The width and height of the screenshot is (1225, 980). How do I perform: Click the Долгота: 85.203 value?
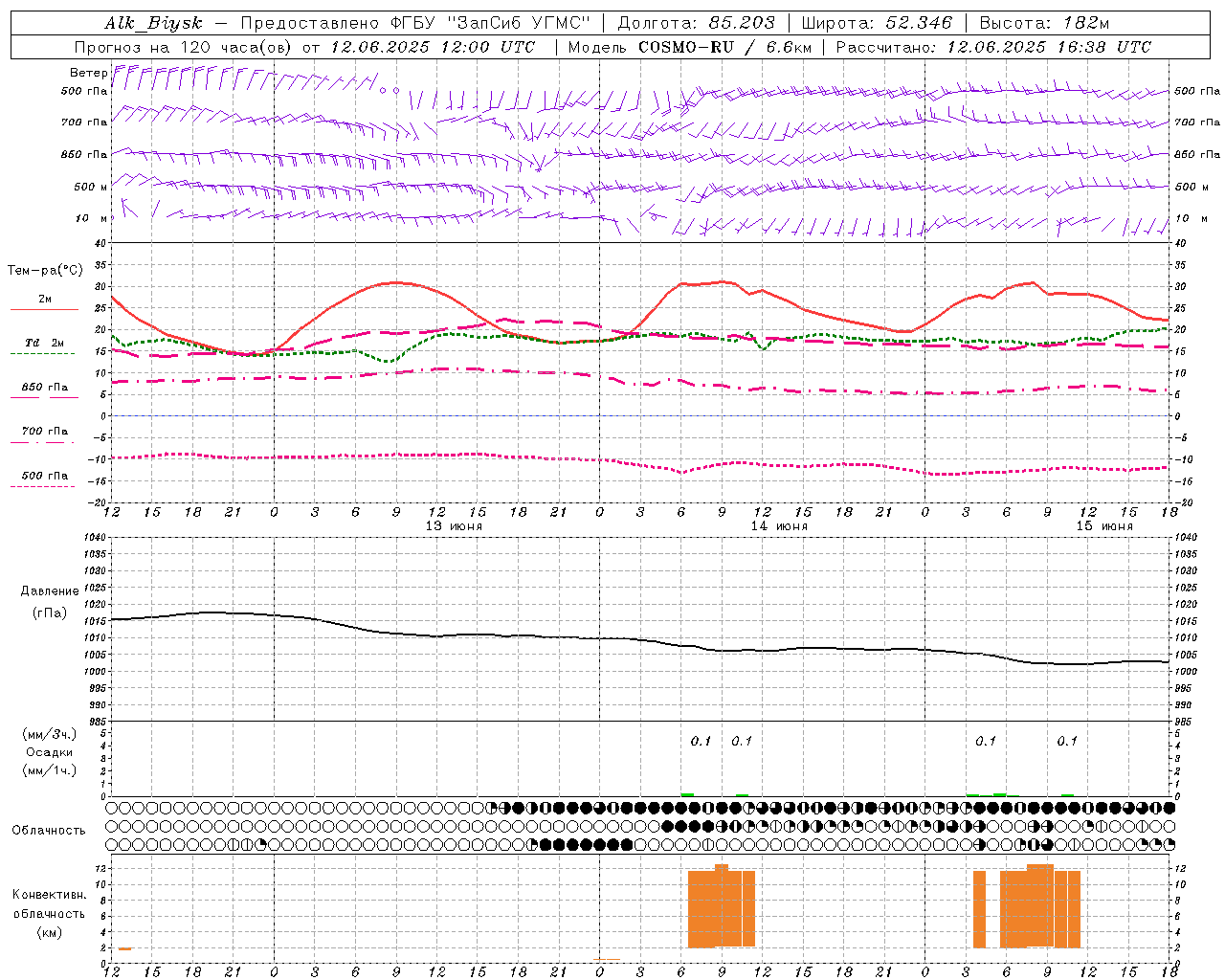[696, 23]
